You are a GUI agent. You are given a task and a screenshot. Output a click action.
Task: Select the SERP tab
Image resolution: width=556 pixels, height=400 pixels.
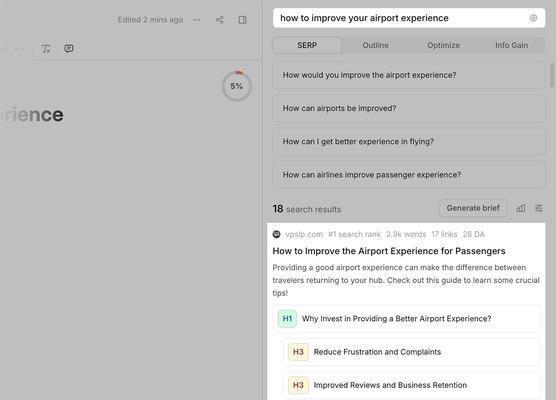[307, 45]
